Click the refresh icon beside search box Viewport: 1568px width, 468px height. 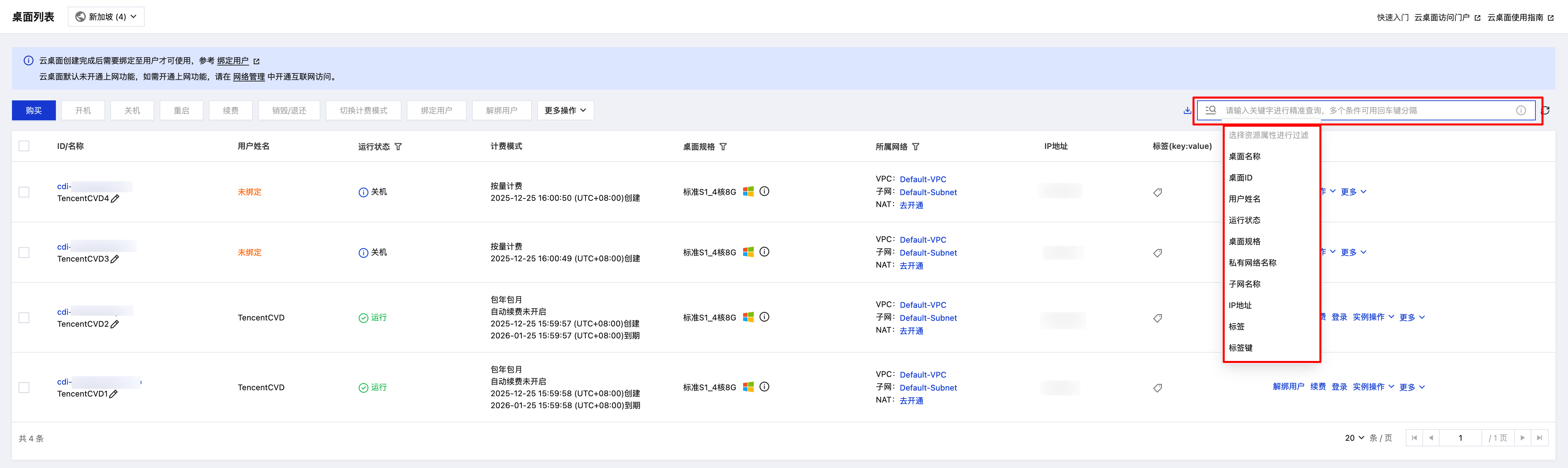click(1545, 110)
